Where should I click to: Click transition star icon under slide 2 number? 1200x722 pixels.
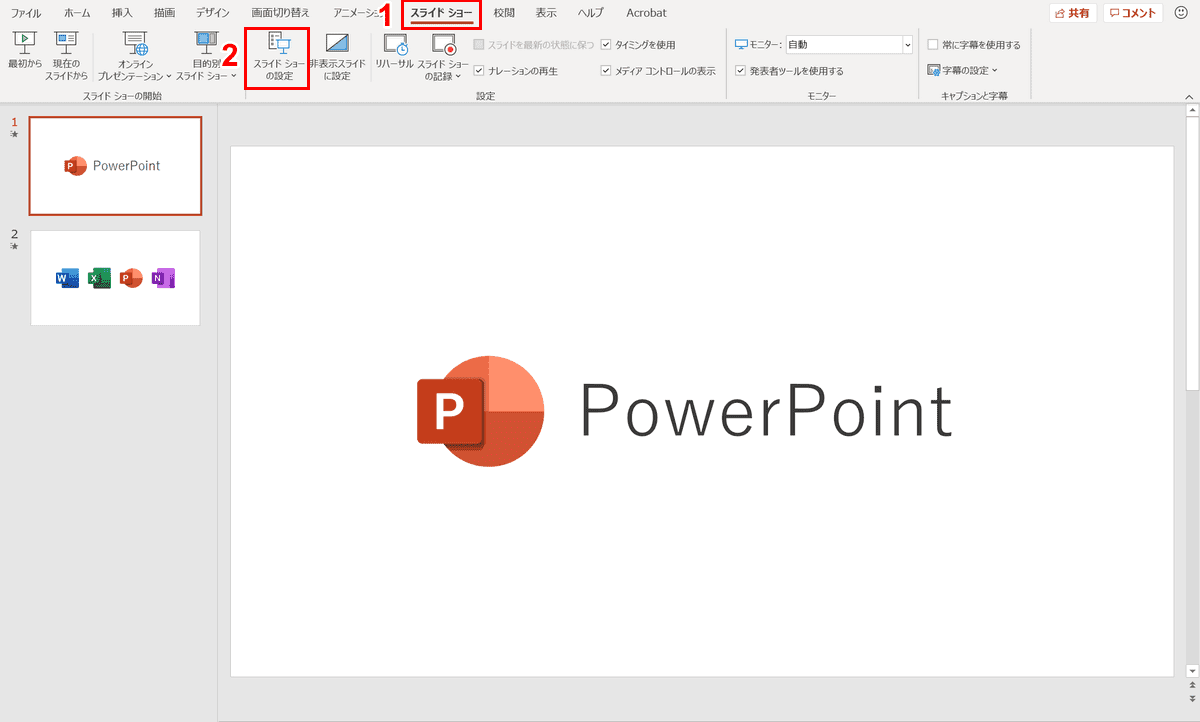click(14, 246)
